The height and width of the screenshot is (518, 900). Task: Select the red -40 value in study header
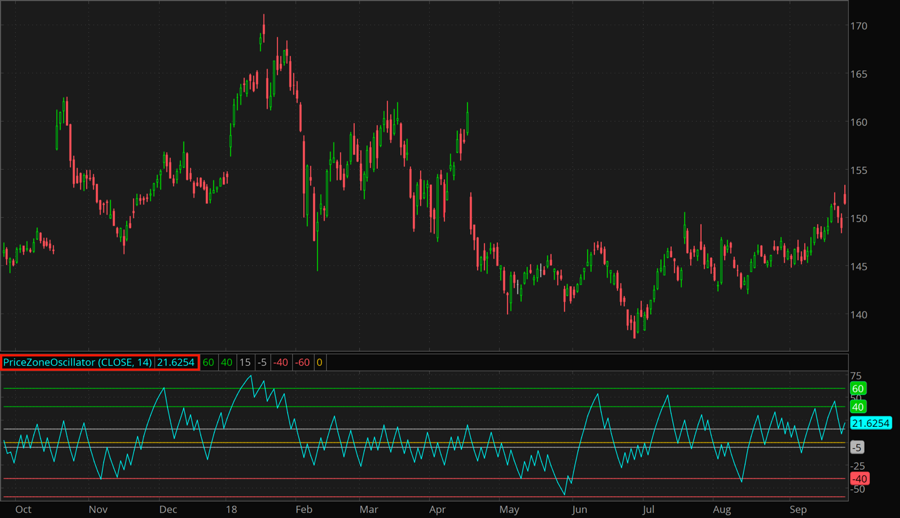[282, 362]
